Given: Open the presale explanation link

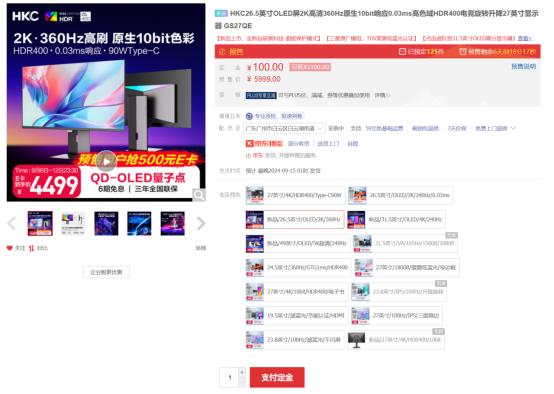Looking at the screenshot, I should coord(524,66).
